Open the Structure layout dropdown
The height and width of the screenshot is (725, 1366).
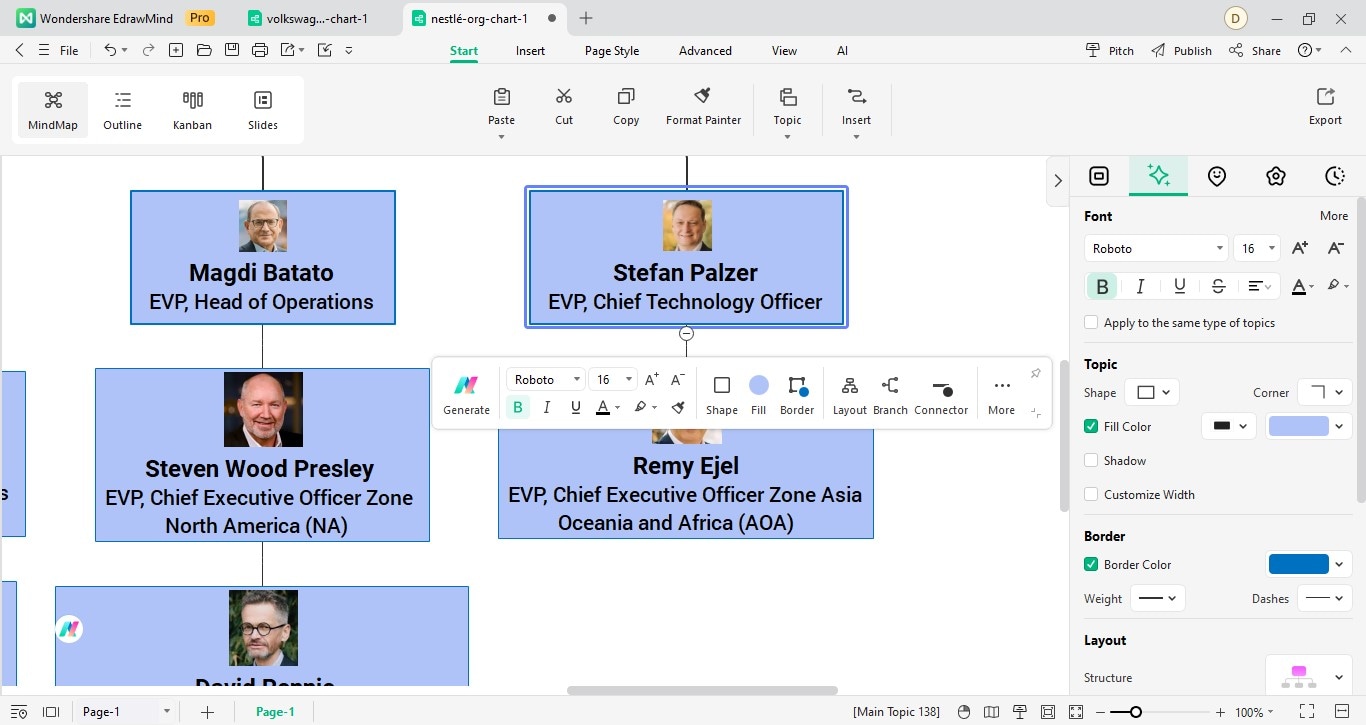point(1309,677)
